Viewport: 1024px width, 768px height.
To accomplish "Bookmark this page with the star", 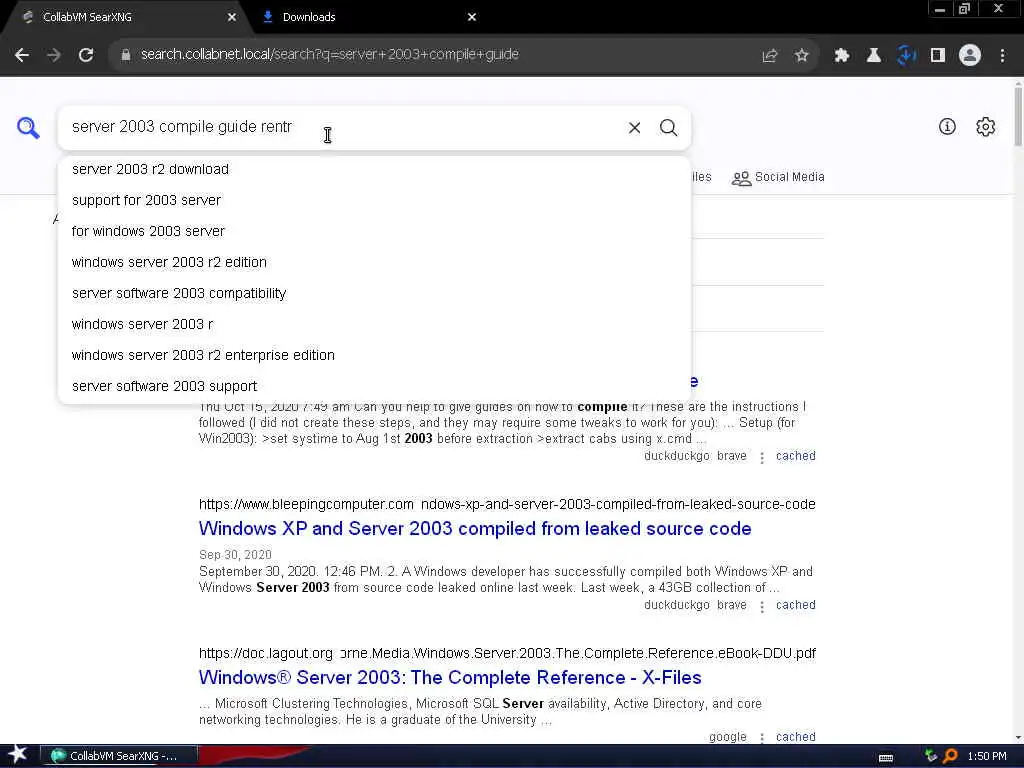I will 802,55.
